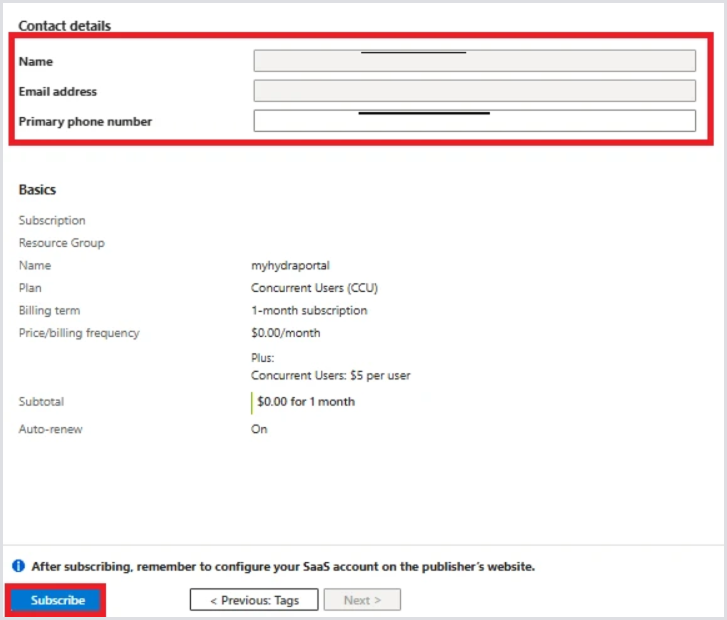Click the Email address label
Screen dimensions: 727x620
58,92
